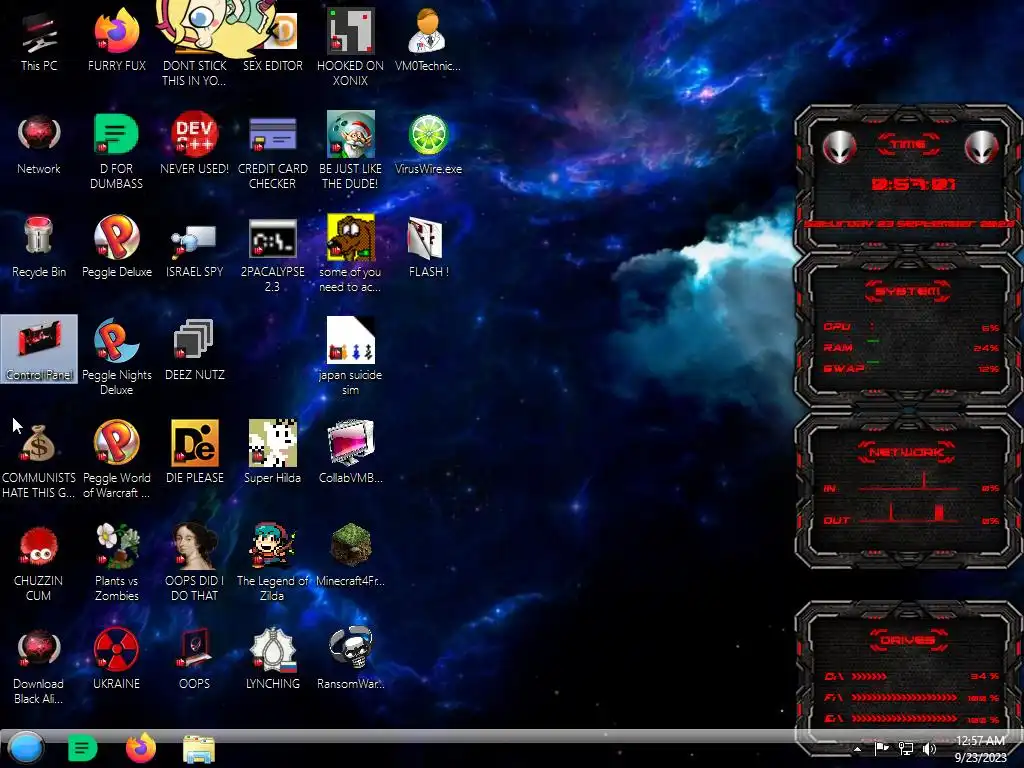Open the VM0Technic shortcut
This screenshot has height=768, width=1024.
coord(428,42)
